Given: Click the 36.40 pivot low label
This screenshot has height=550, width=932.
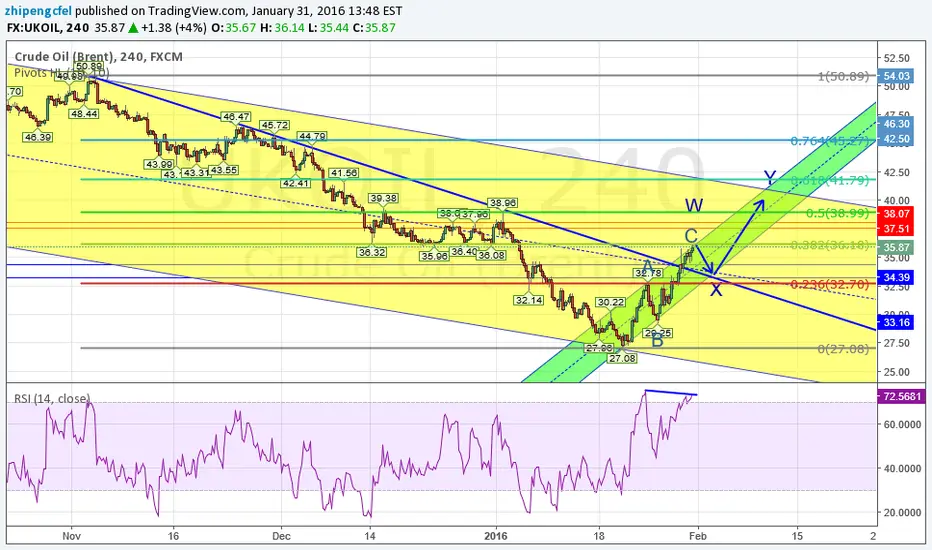Looking at the screenshot, I should [x=464, y=252].
